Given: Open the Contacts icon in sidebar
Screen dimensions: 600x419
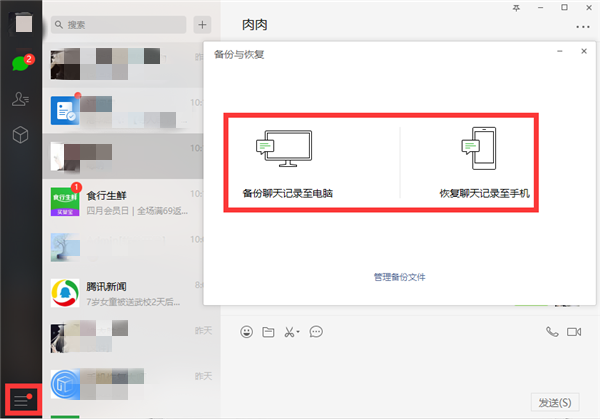Looking at the screenshot, I should [19, 98].
